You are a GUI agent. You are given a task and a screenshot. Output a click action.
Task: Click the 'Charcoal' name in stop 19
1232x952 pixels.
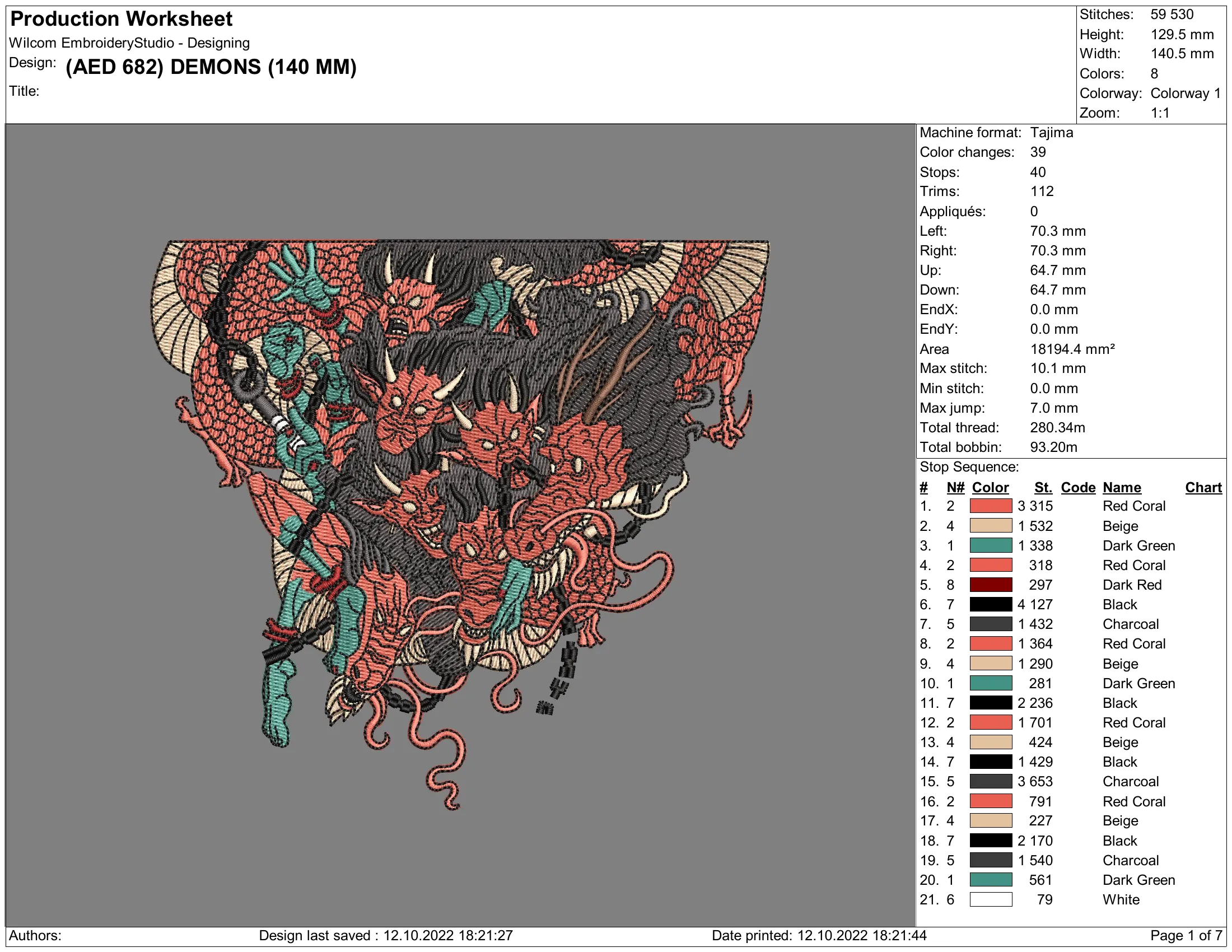click(1131, 860)
